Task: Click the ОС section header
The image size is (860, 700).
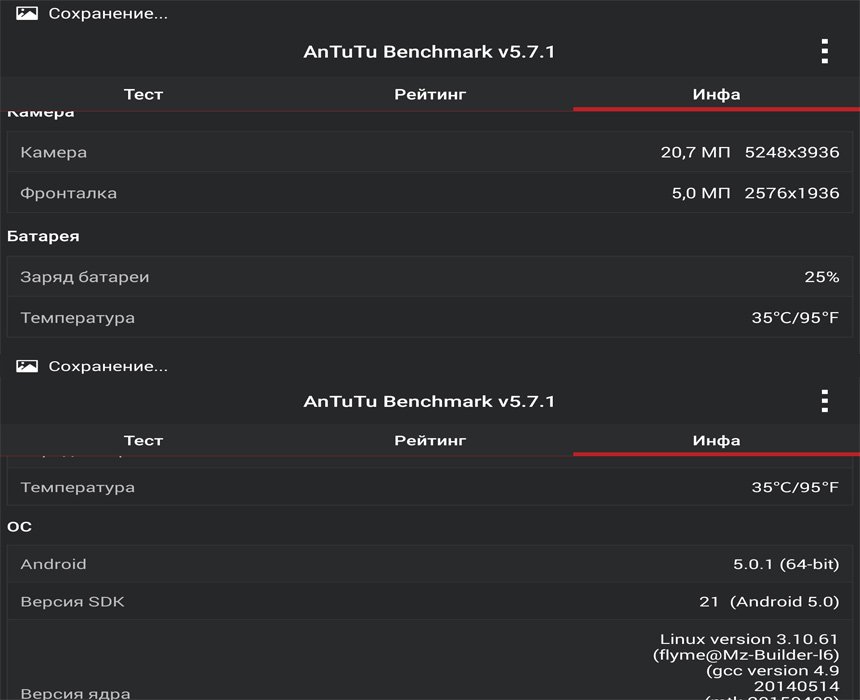Action: [x=20, y=526]
